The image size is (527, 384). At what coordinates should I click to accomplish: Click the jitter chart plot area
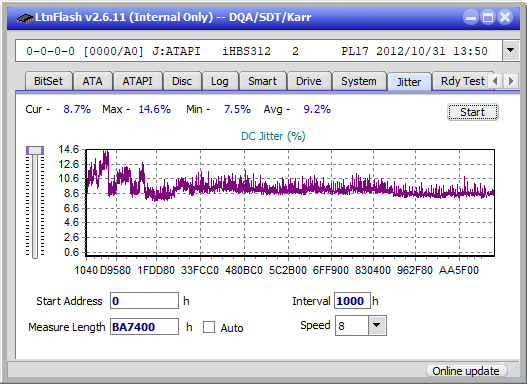pos(290,203)
